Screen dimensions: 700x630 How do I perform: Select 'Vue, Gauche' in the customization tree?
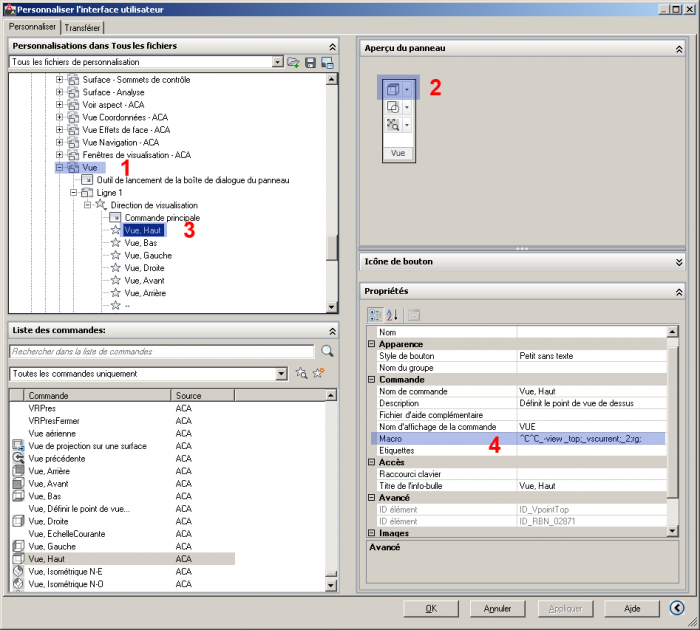(x=147, y=255)
